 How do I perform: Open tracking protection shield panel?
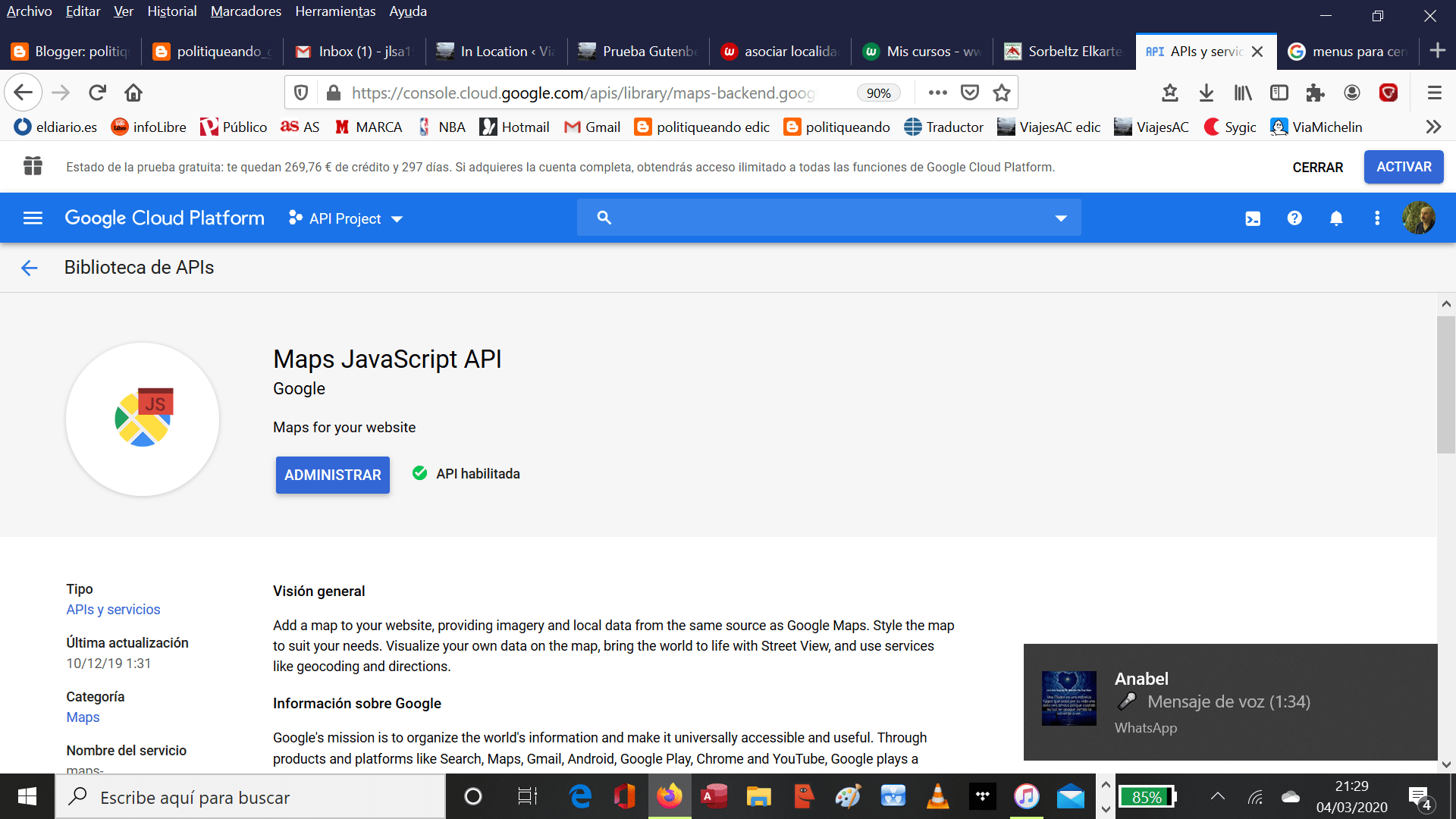pyautogui.click(x=301, y=93)
